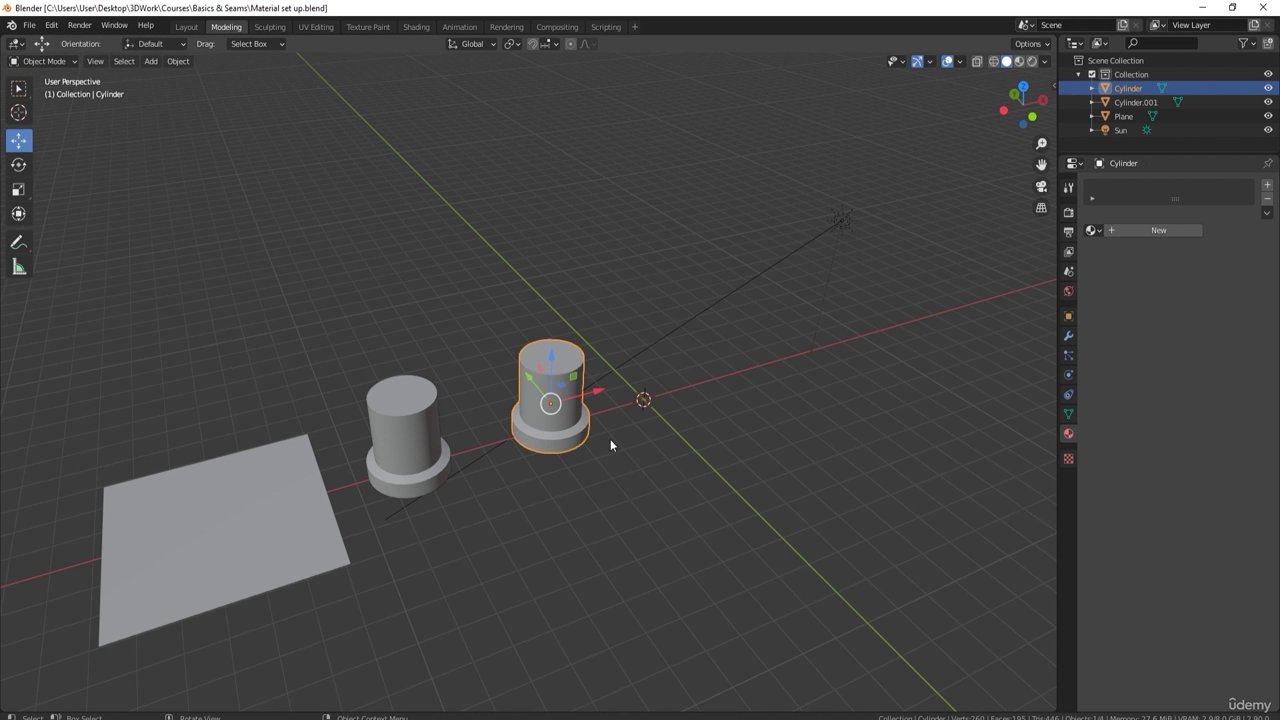Viewport: 1280px width, 720px height.
Task: Hide the Cylinder object in outliner
Action: (1268, 88)
